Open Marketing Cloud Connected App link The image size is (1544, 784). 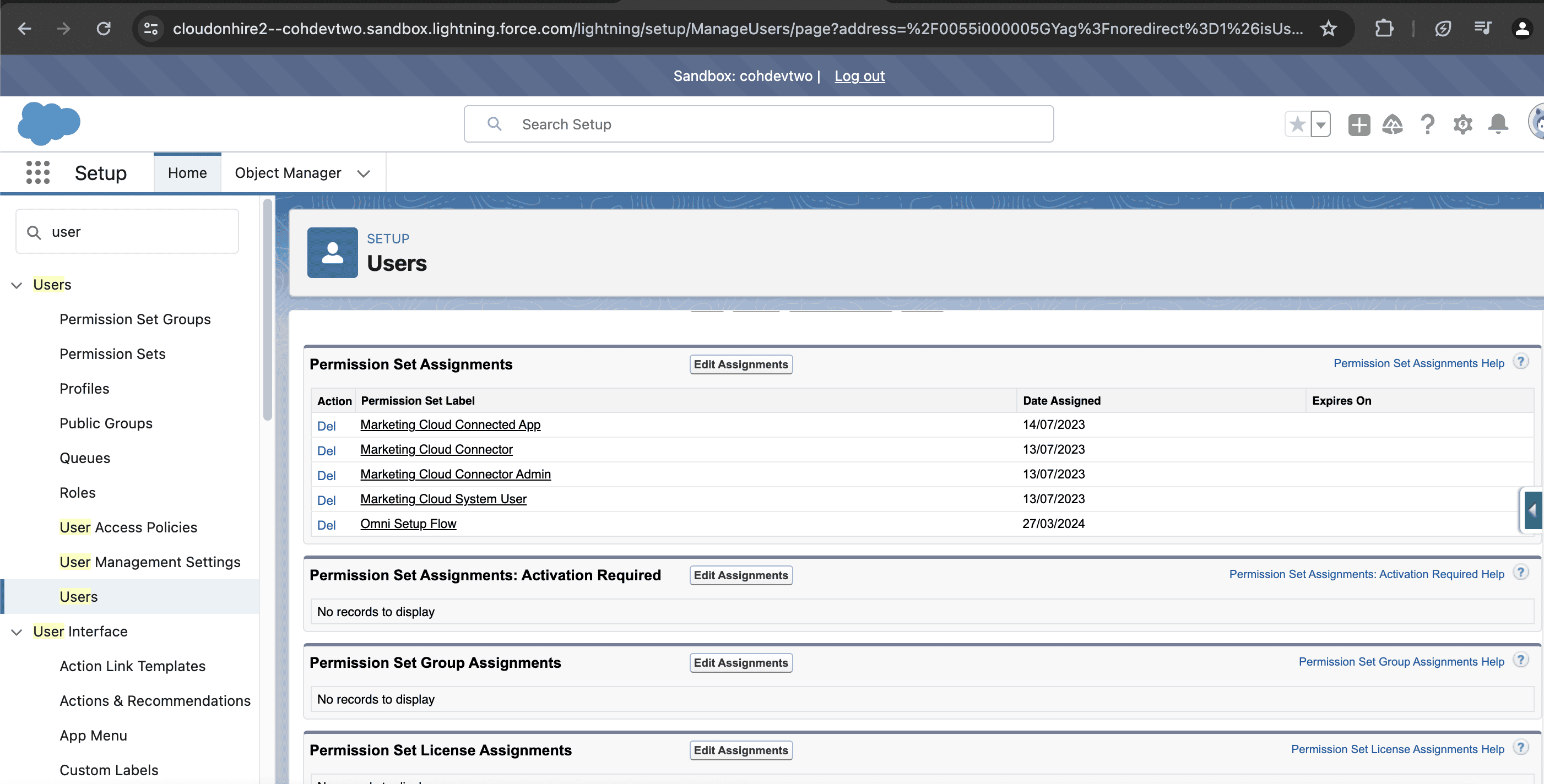[x=450, y=424]
